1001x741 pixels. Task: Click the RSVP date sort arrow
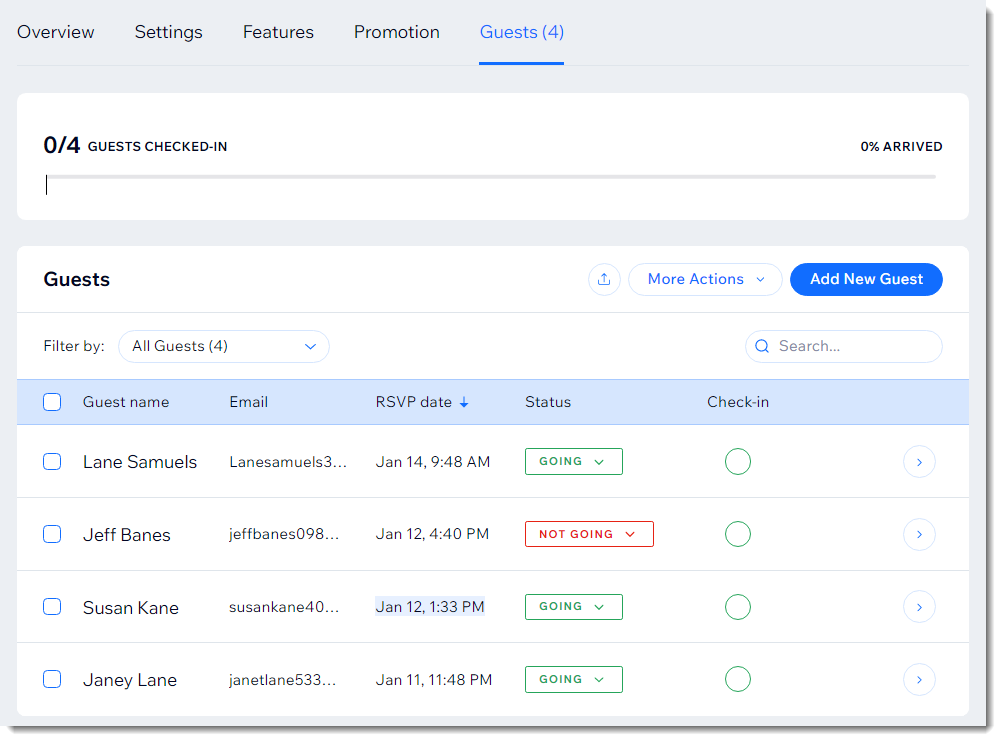click(x=464, y=402)
